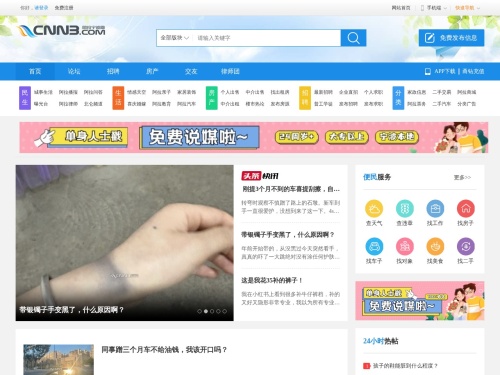Screen dimensions: 500x375
Task: Open second headline 带银镯子手变黑了 beside the carousel
Action: tap(288, 235)
